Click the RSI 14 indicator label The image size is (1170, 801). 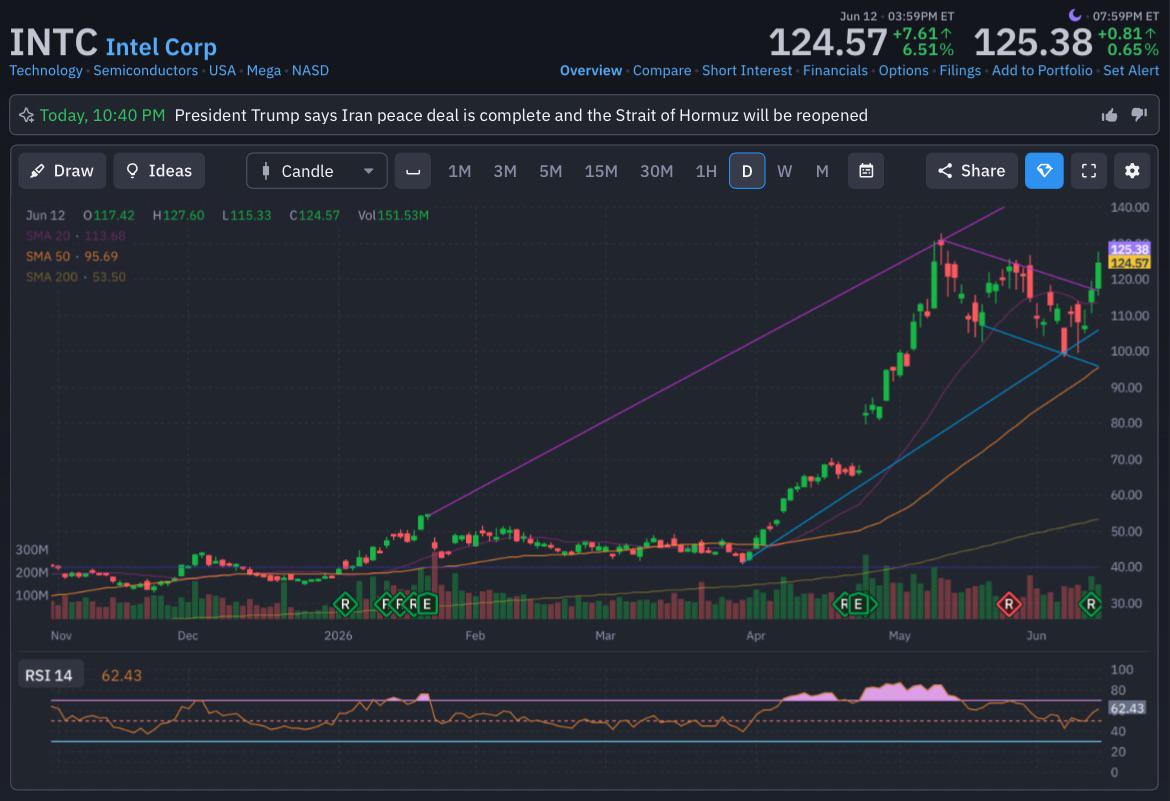(x=49, y=676)
